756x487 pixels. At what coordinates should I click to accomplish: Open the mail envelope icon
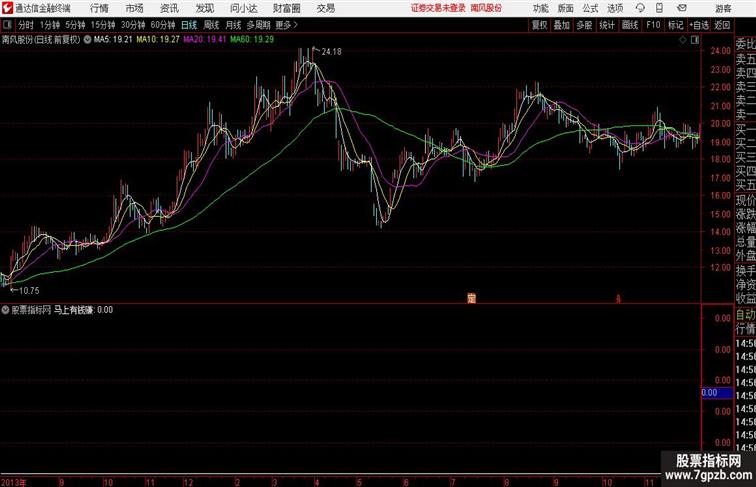682,8
